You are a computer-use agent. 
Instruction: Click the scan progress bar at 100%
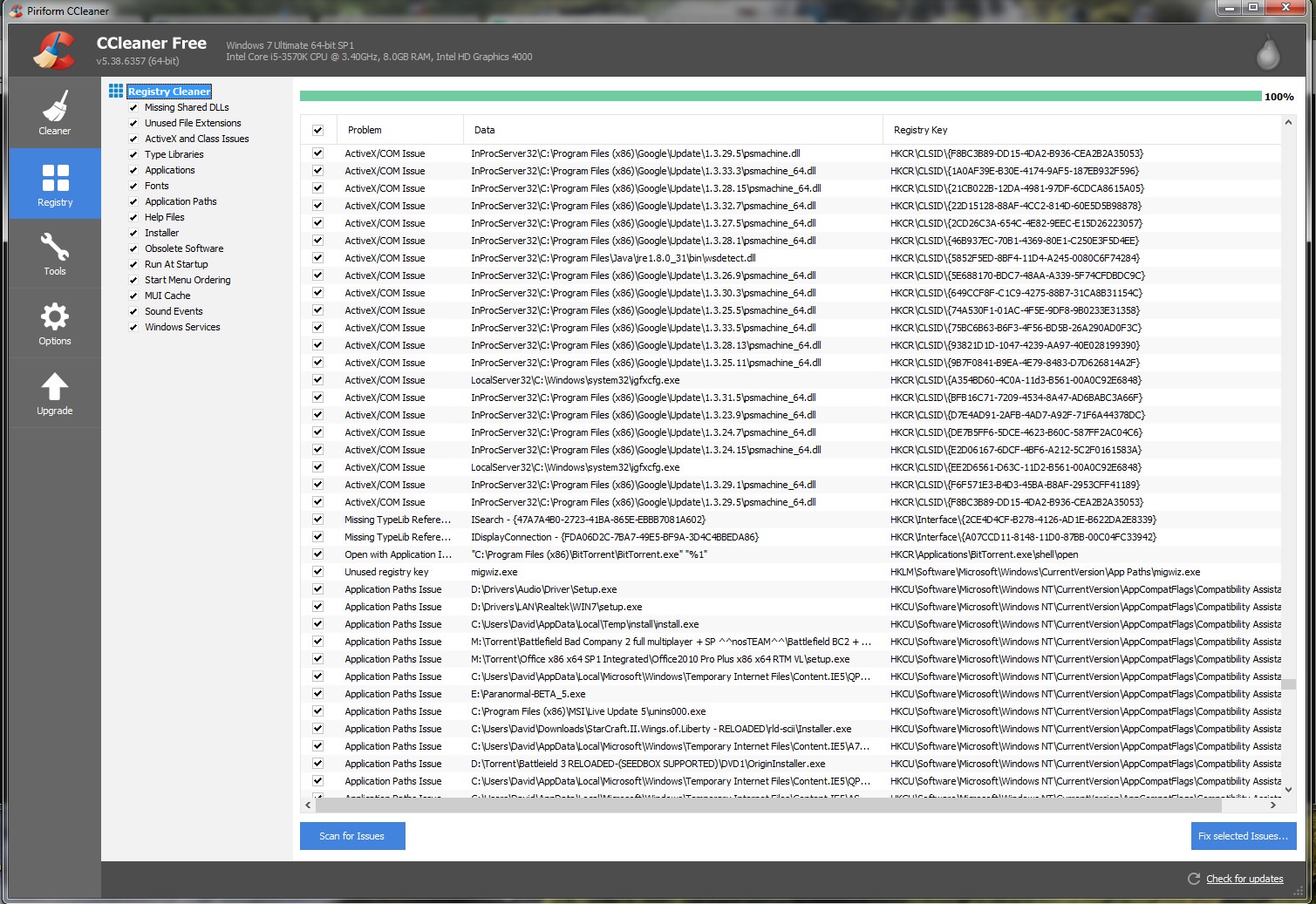pyautogui.click(x=781, y=96)
